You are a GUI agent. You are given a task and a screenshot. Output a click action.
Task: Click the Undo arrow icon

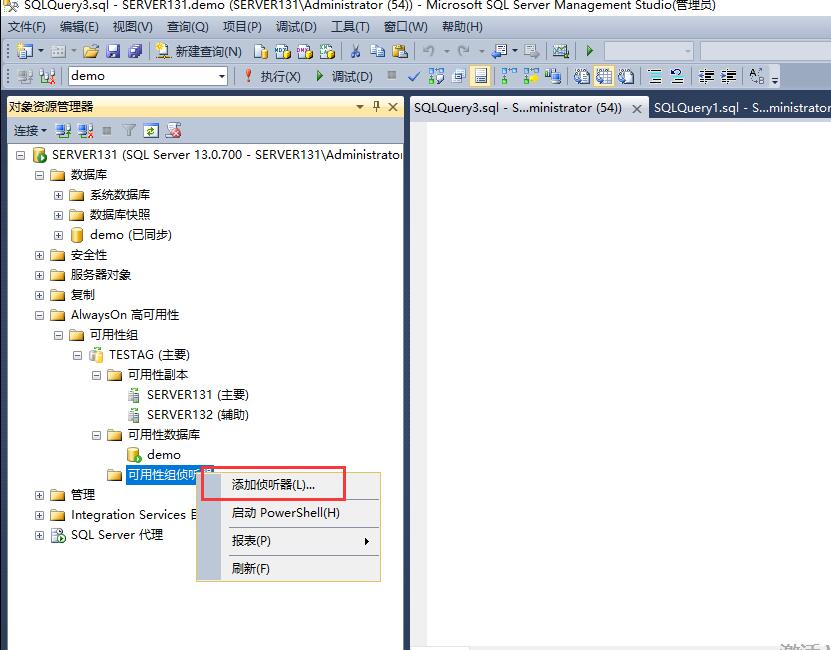428,51
